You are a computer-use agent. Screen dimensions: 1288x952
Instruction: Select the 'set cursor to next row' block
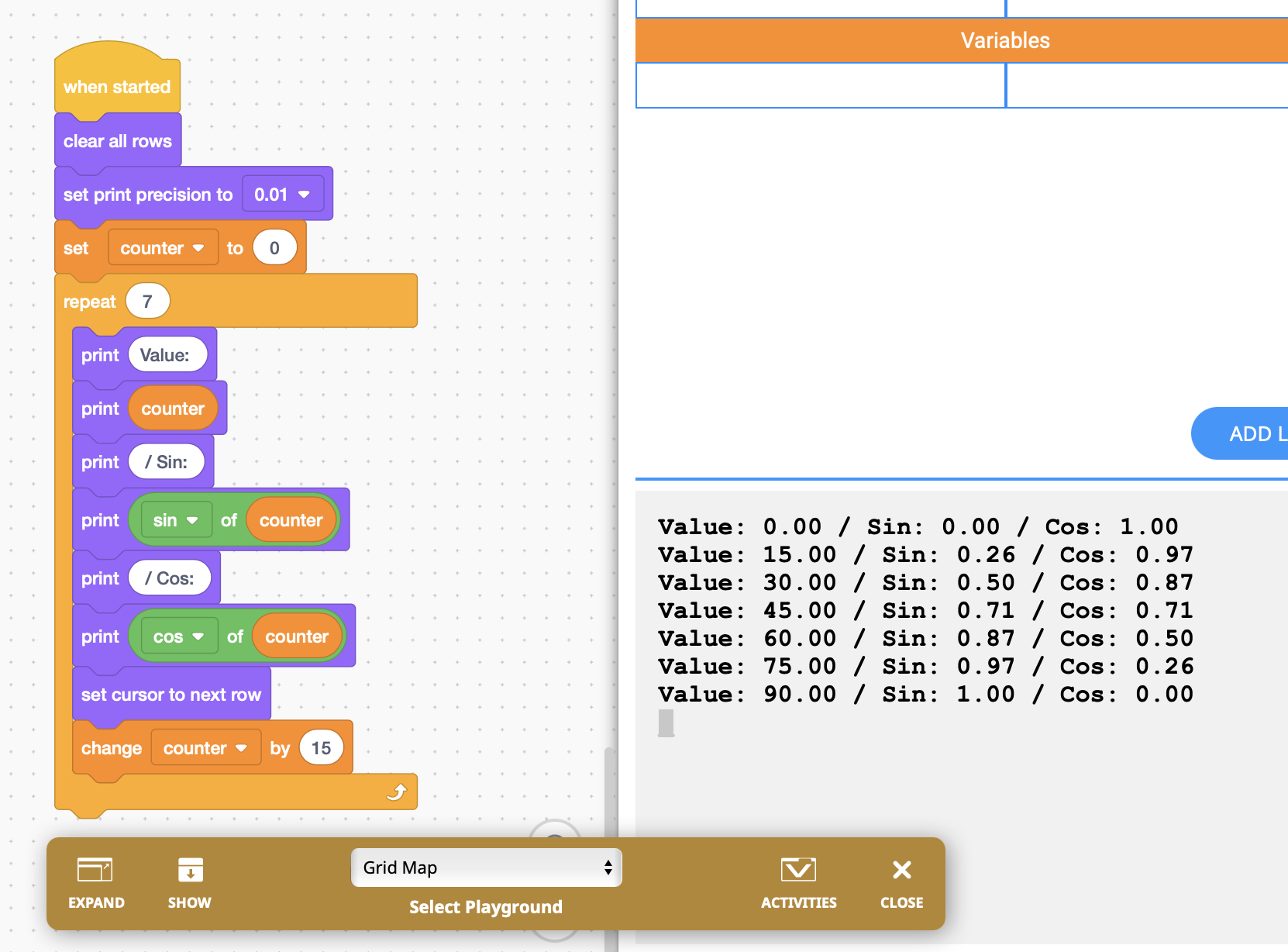(x=170, y=695)
